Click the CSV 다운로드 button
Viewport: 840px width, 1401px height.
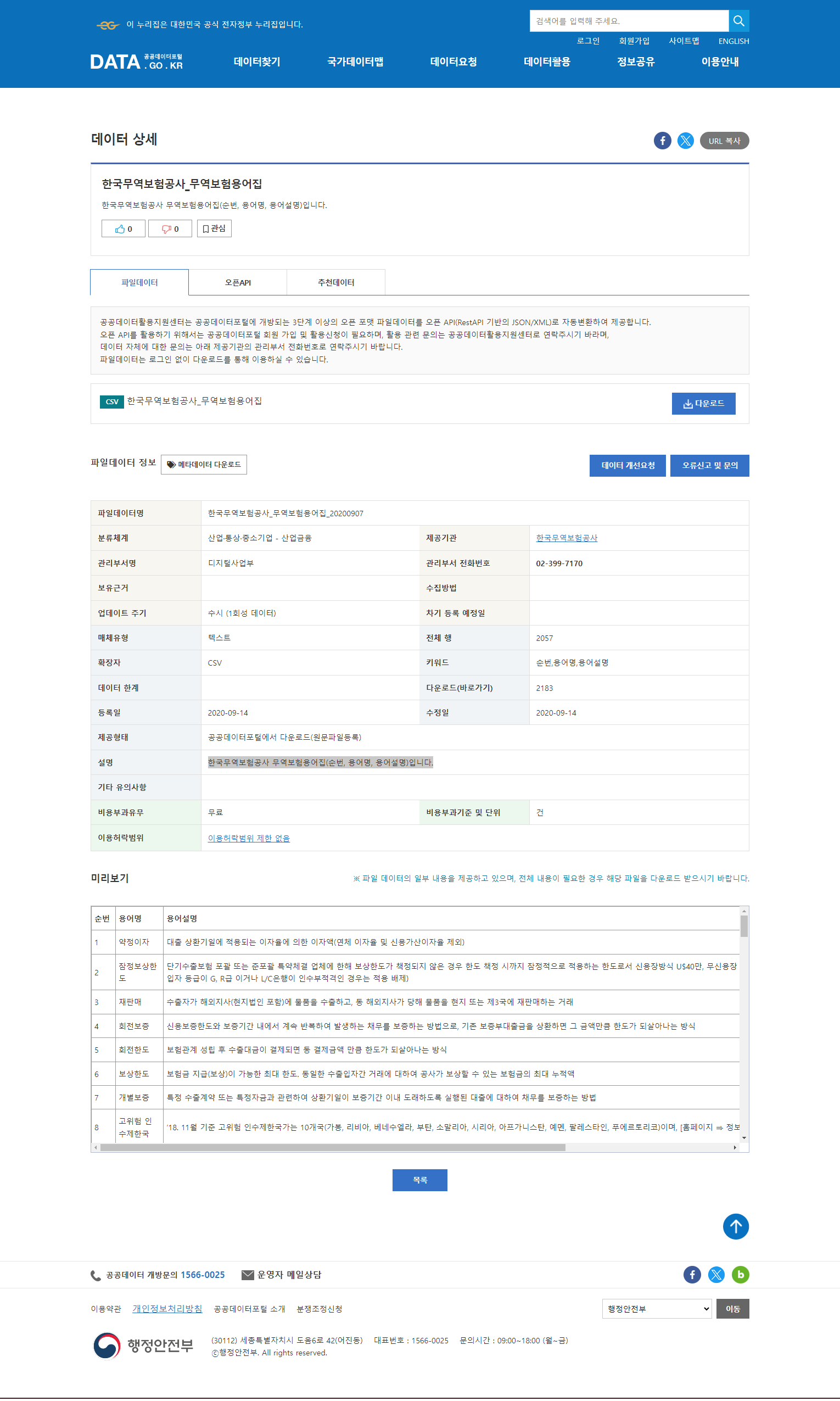(x=703, y=404)
